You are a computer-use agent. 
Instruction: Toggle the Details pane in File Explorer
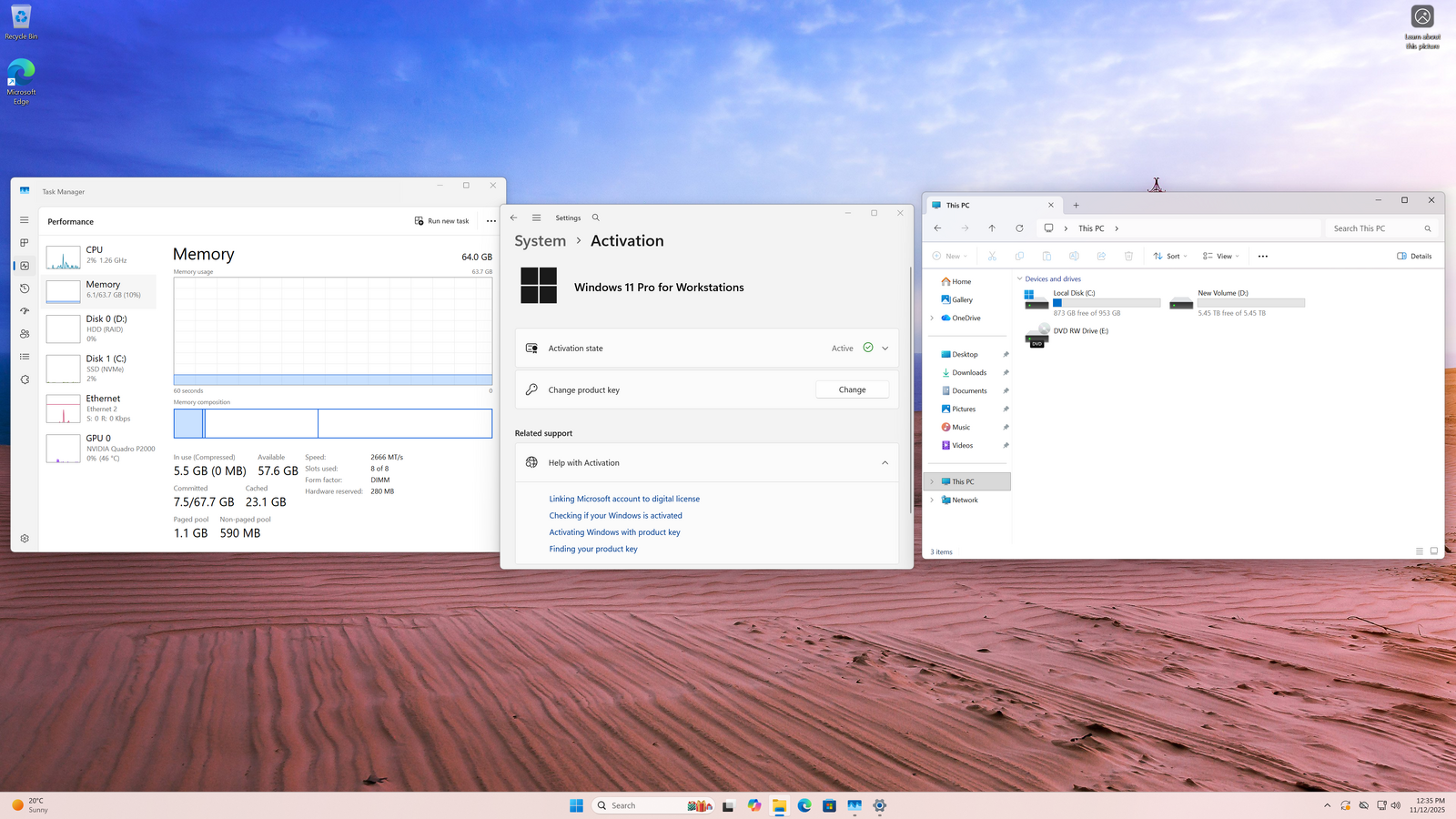pyautogui.click(x=1414, y=256)
